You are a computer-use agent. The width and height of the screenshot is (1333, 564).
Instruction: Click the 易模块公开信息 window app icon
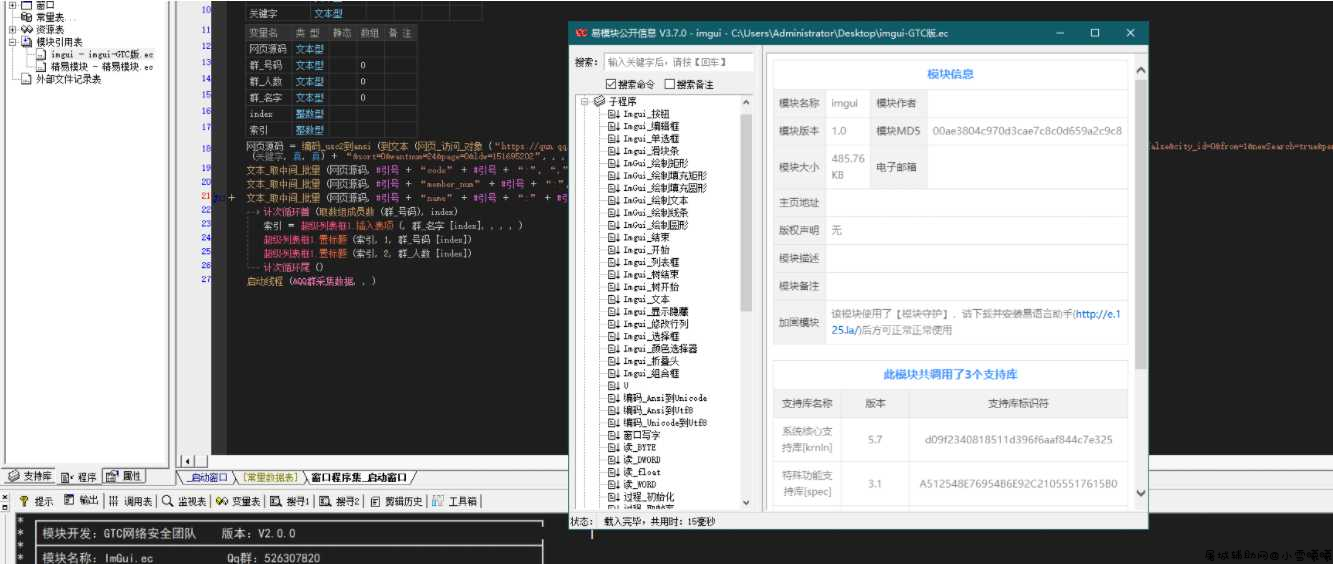(x=580, y=33)
